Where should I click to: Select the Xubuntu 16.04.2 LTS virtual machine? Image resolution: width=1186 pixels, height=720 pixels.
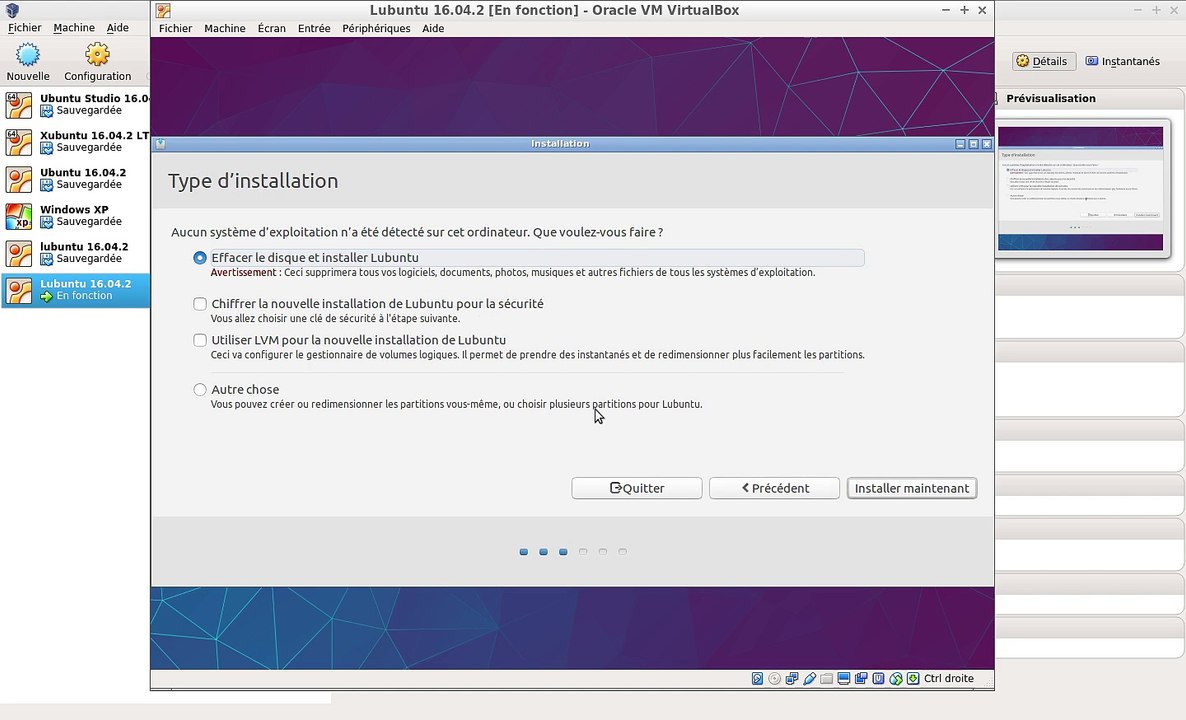point(76,141)
